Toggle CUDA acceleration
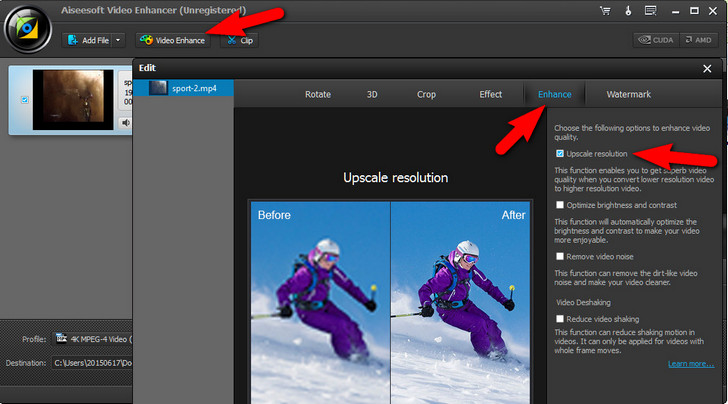The image size is (728, 404). coord(656,40)
